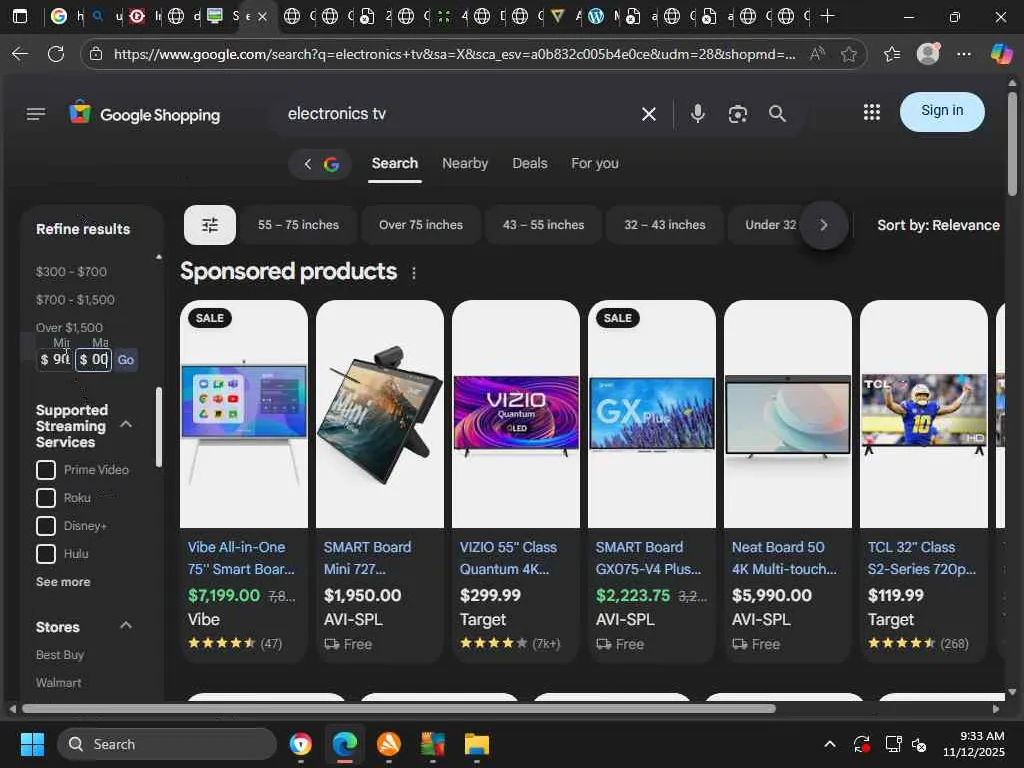Collapse Supported Streaming Services section
This screenshot has height=768, width=1024.
[x=126, y=425]
